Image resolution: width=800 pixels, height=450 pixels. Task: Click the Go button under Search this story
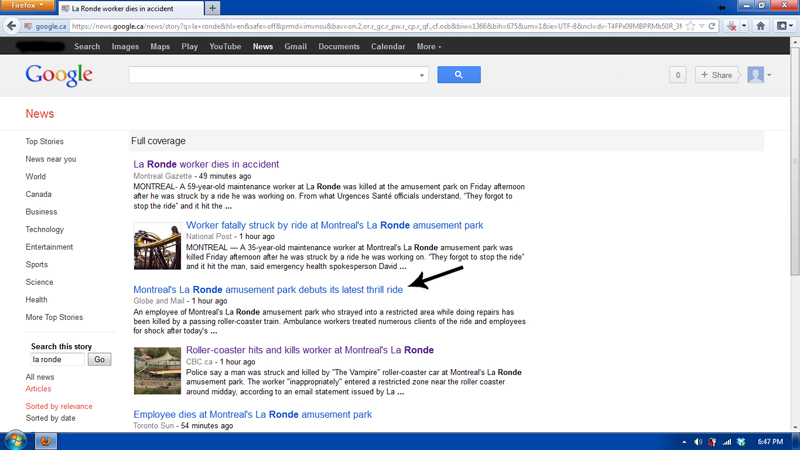tap(100, 359)
